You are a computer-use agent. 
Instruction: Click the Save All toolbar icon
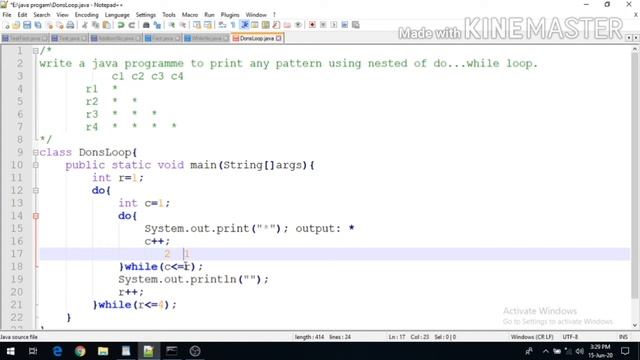38,25
